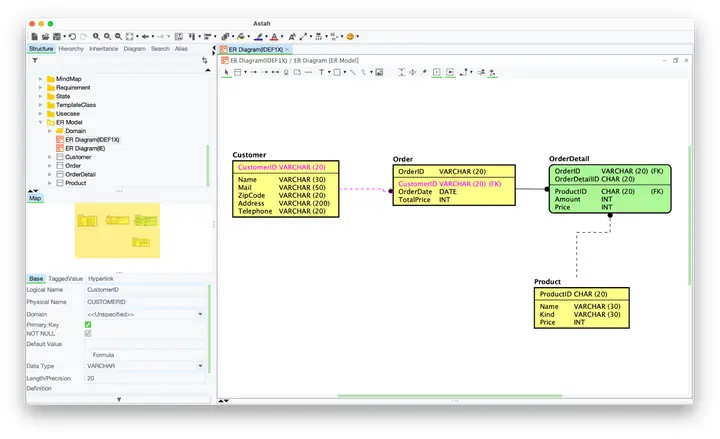This screenshot has width=720, height=439.
Task: Select the Product entity box in diagram
Action: tap(581, 308)
